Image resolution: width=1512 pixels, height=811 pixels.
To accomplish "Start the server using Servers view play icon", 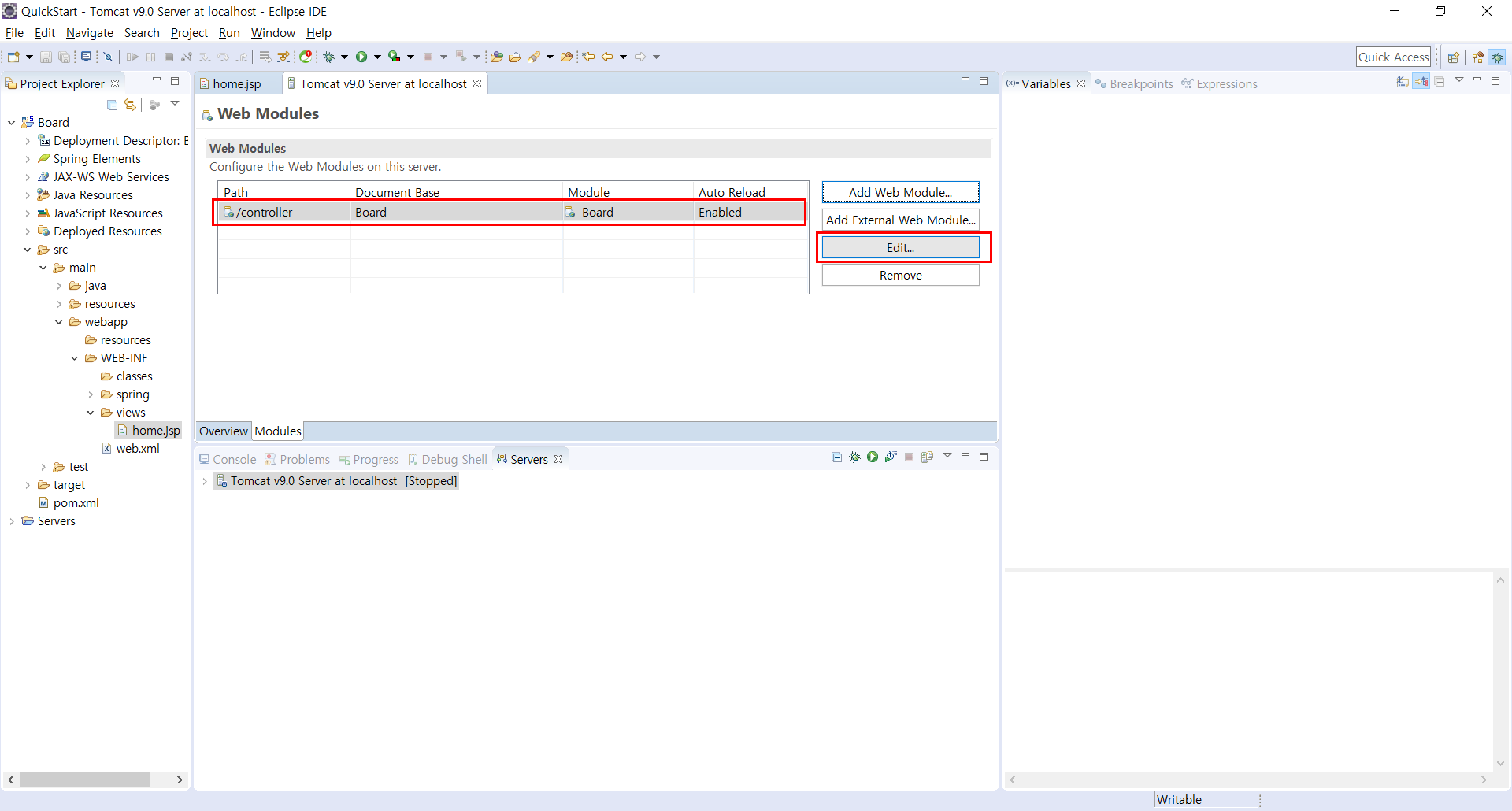I will tap(873, 457).
